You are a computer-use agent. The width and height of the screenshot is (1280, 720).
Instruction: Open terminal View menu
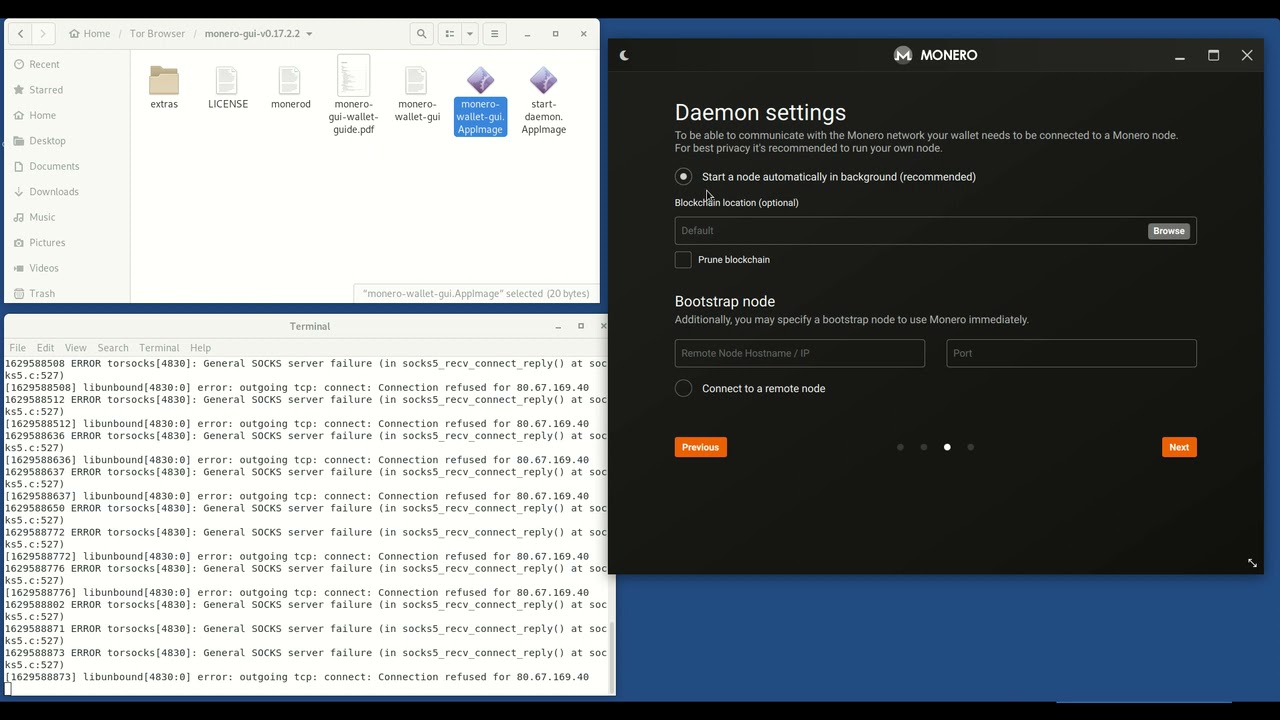click(x=76, y=347)
